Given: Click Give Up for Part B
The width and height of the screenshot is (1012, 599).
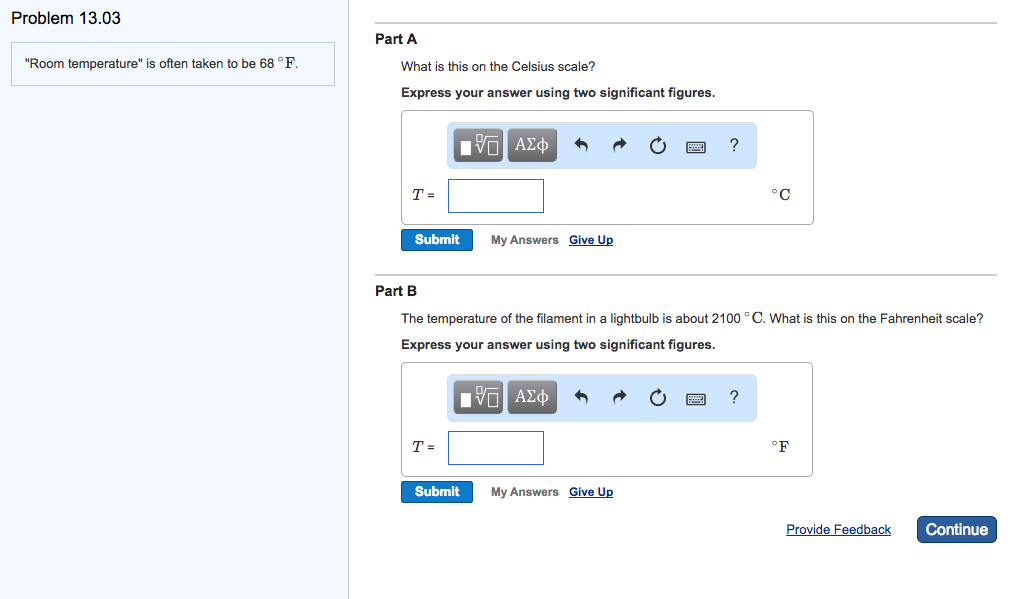Looking at the screenshot, I should (x=590, y=491).
